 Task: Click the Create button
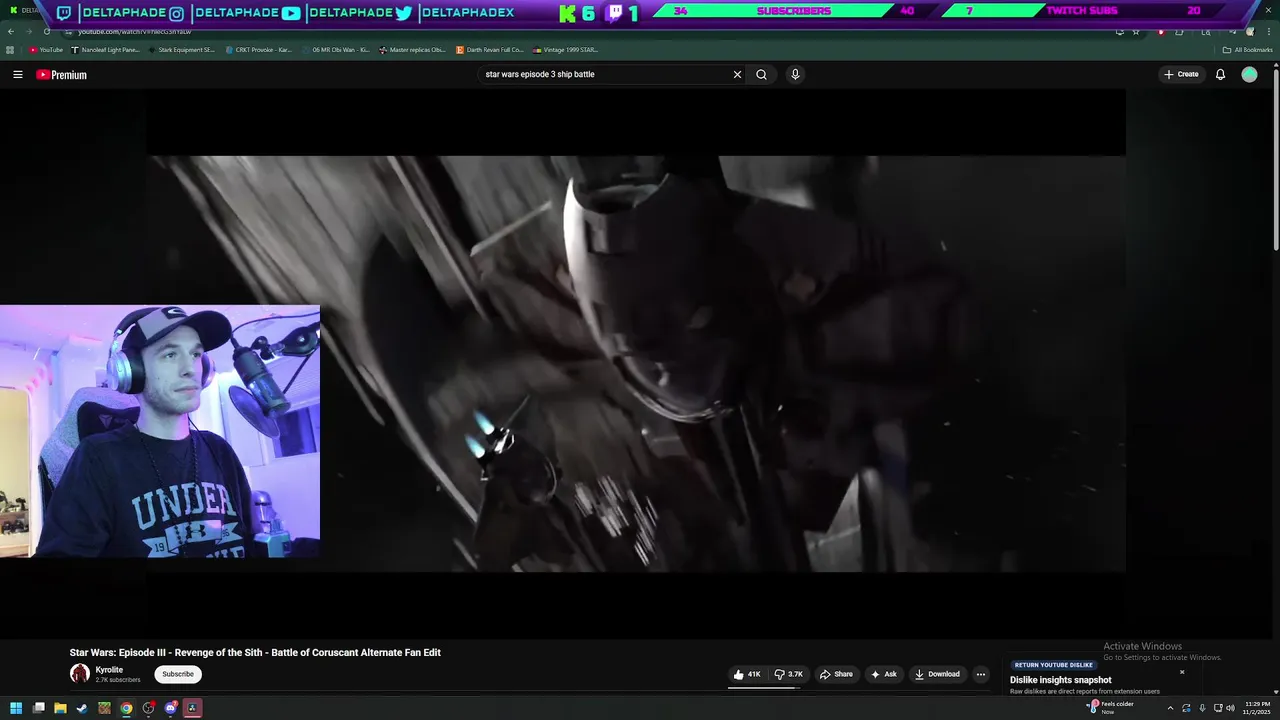[1181, 74]
